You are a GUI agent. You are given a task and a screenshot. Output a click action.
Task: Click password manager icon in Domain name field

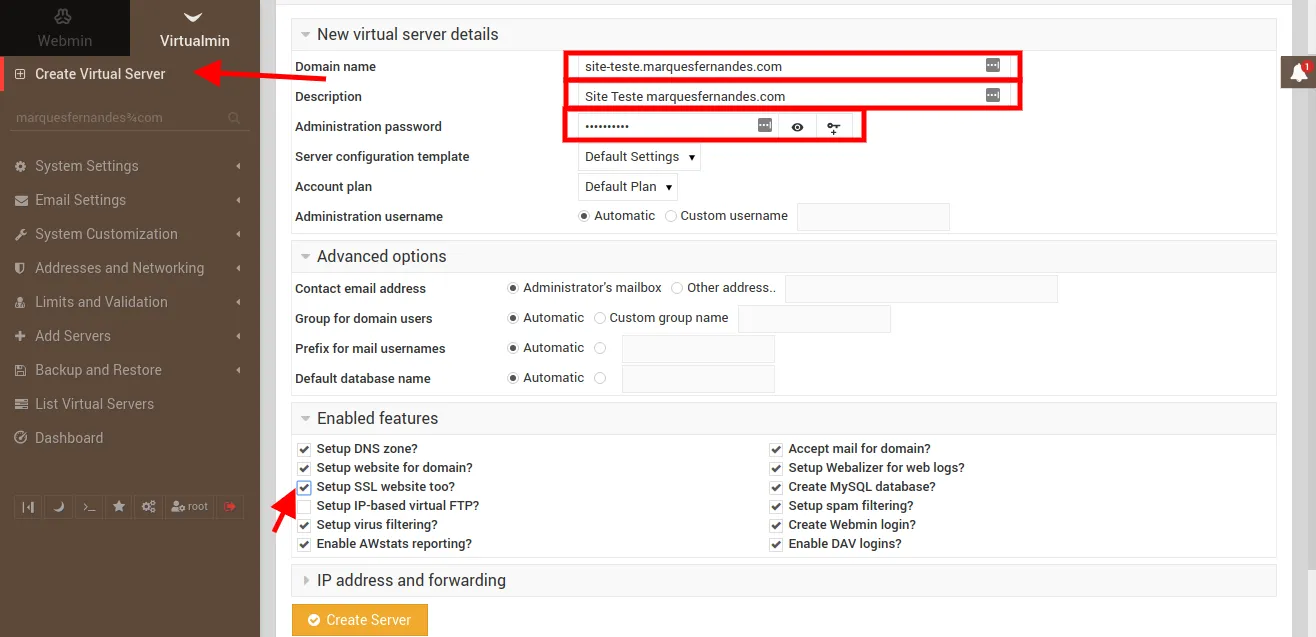[x=992, y=65]
